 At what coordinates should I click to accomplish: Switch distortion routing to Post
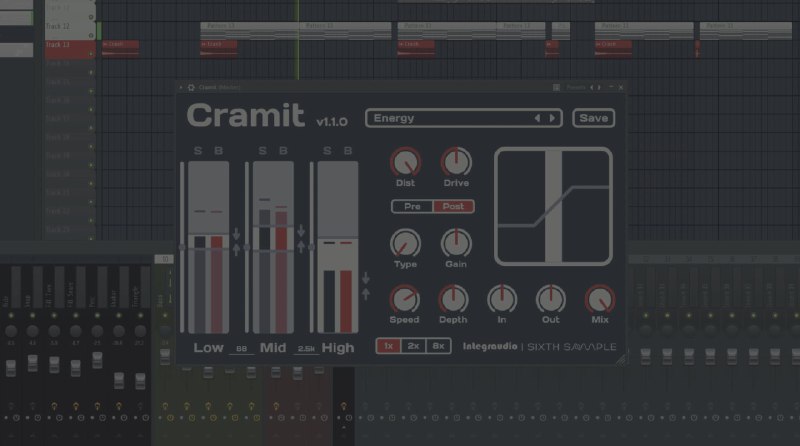click(x=454, y=207)
